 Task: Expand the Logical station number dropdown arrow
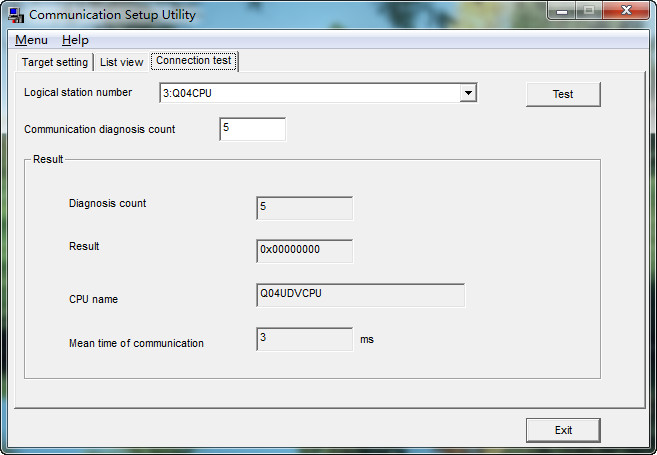click(x=467, y=93)
